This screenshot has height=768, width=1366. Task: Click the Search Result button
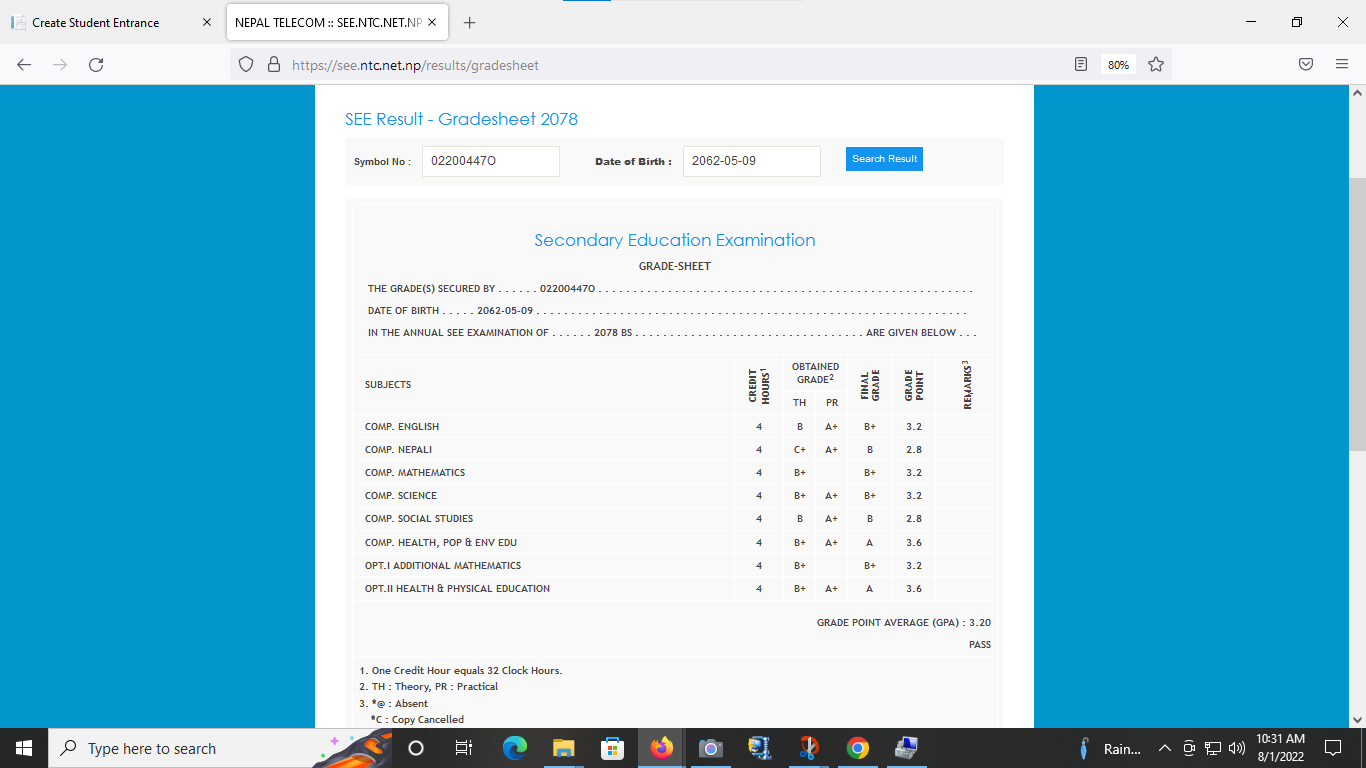(x=884, y=159)
